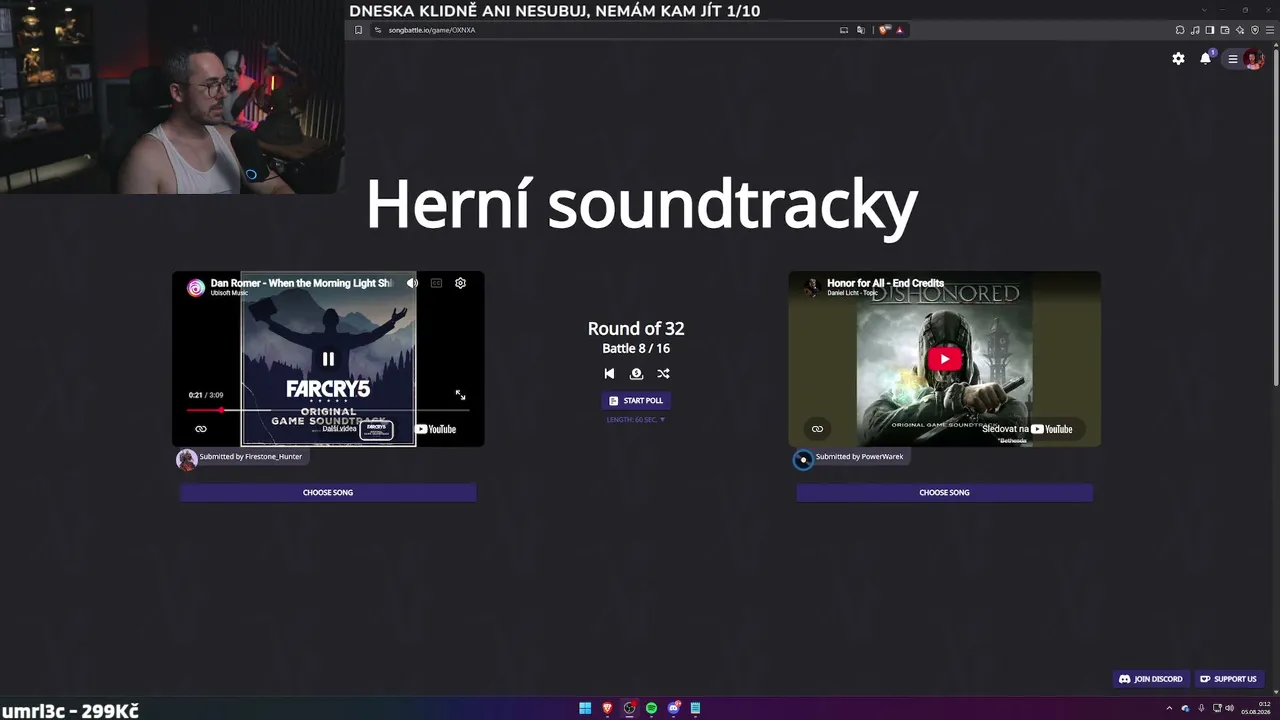Screen dimensions: 1280x720
Task: Go back to the previous battle
Action: (x=609, y=373)
